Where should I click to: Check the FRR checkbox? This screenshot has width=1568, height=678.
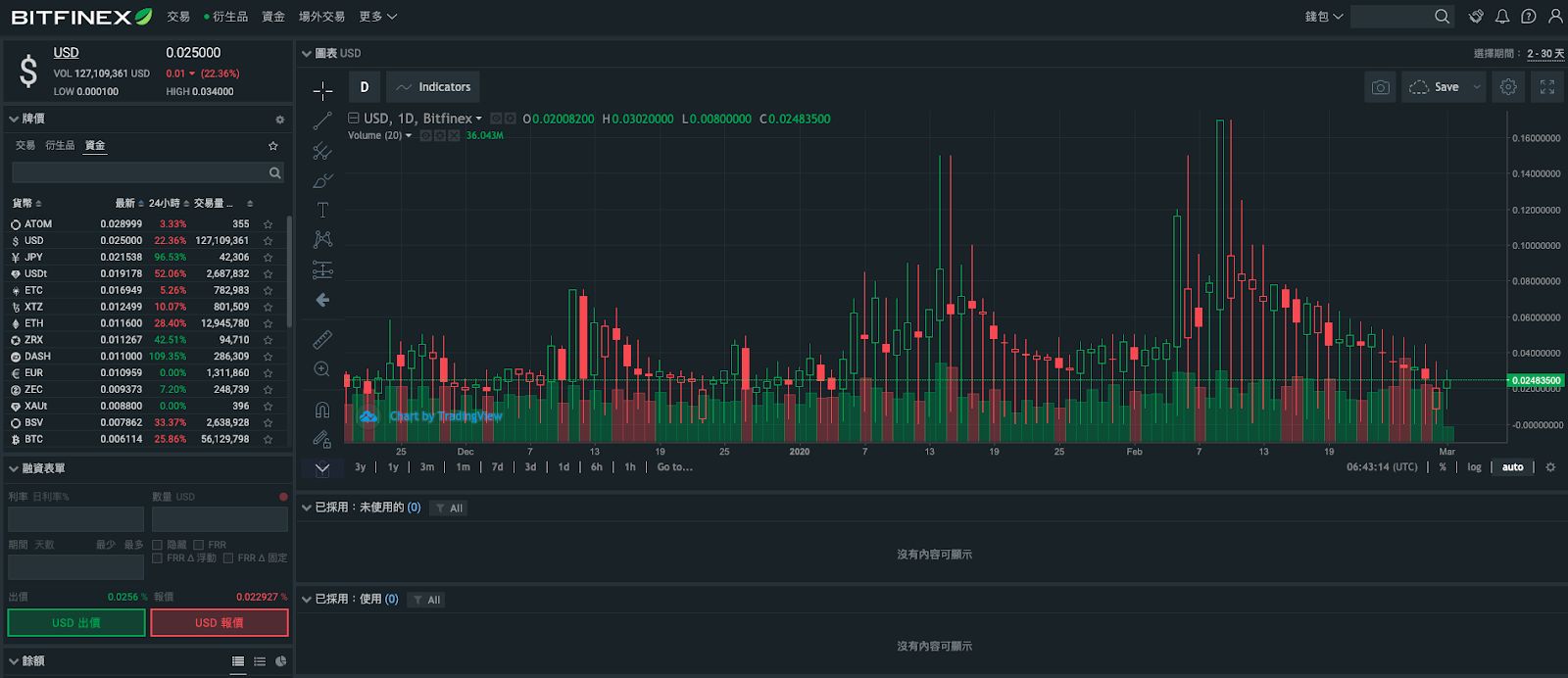[199, 545]
